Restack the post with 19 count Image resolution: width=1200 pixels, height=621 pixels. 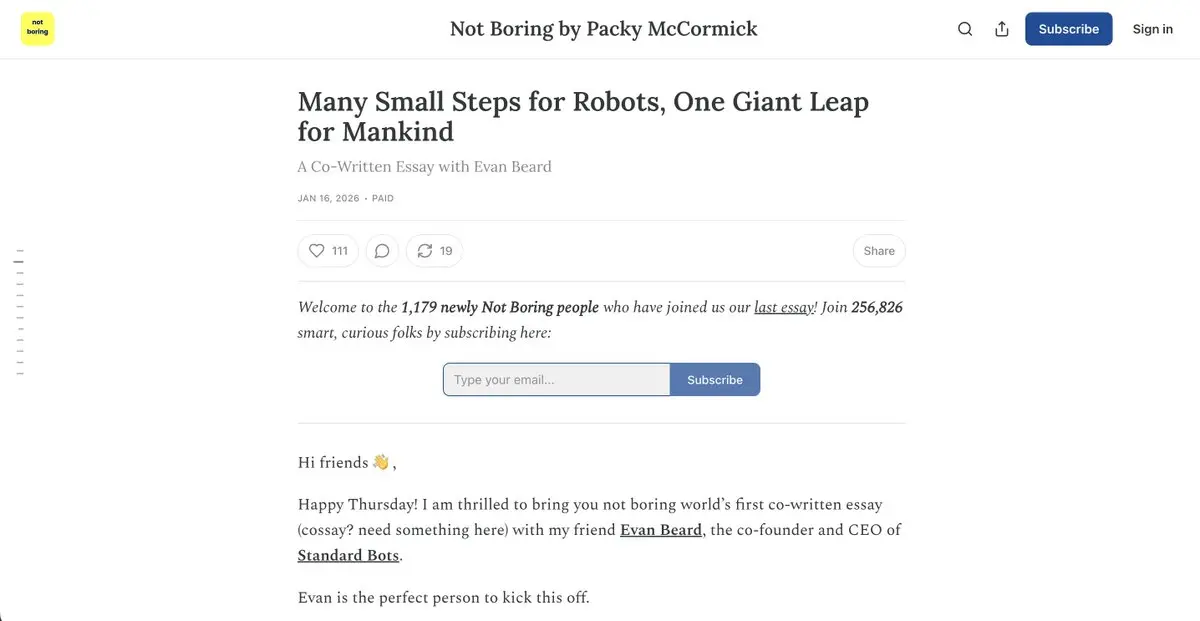(x=434, y=251)
